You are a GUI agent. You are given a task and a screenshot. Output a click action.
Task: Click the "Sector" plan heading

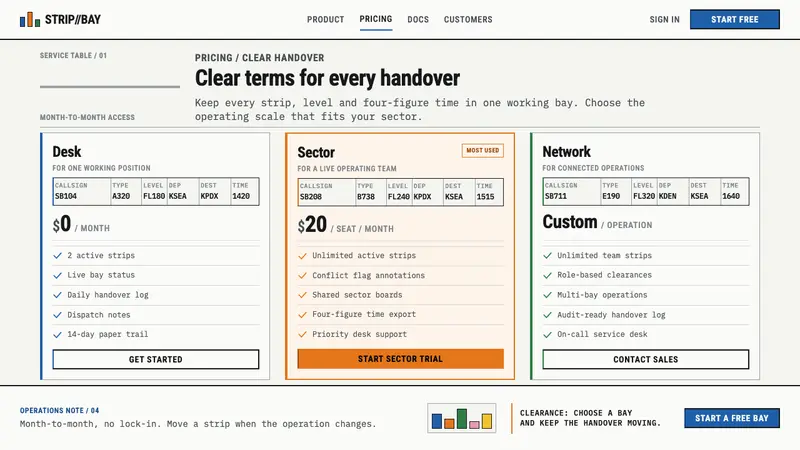click(316, 152)
